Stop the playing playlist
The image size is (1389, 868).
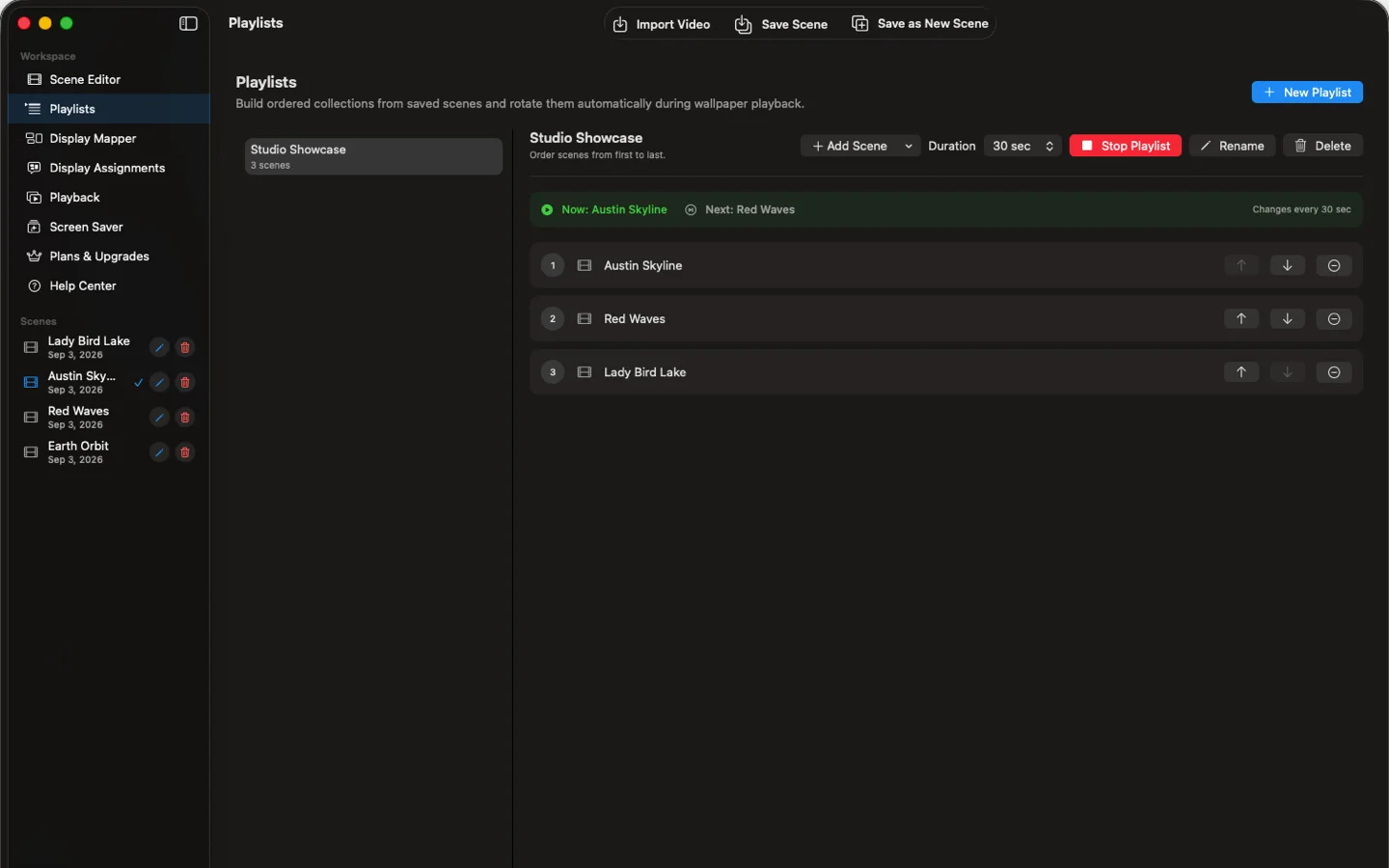pos(1126,146)
